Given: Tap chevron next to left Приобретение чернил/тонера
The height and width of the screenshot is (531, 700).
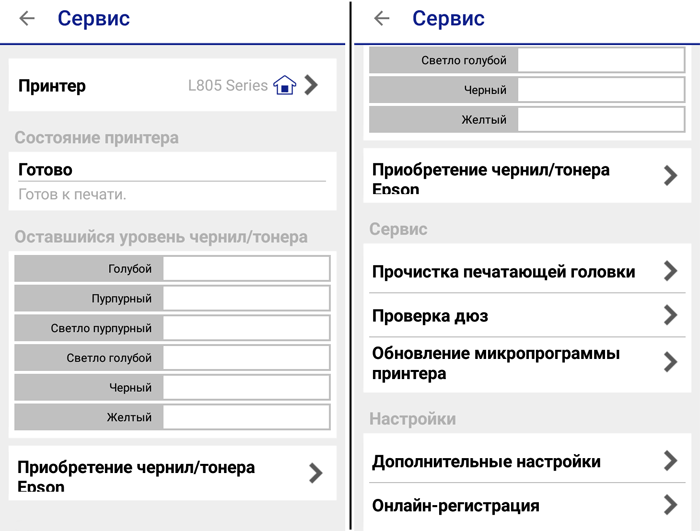Looking at the screenshot, I should coord(316,473).
